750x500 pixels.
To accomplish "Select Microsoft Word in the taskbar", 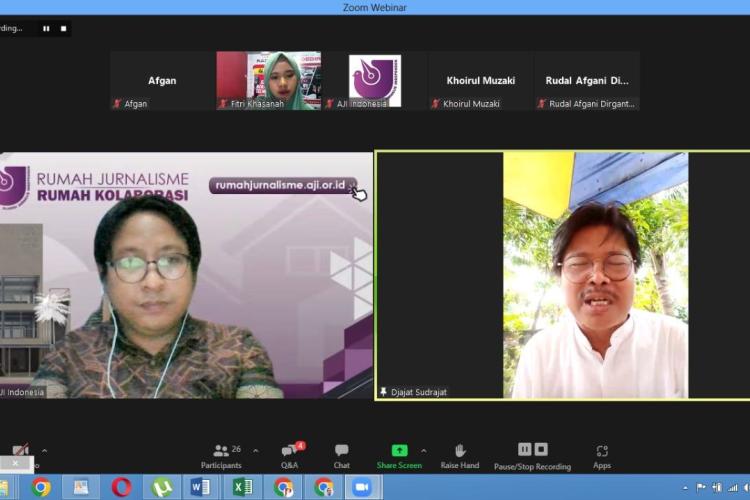I will 201,487.
